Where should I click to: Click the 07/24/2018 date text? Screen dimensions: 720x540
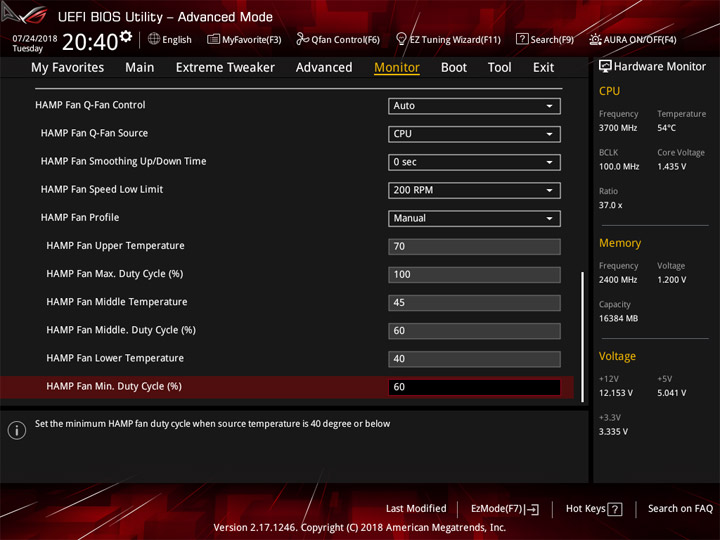34,38
